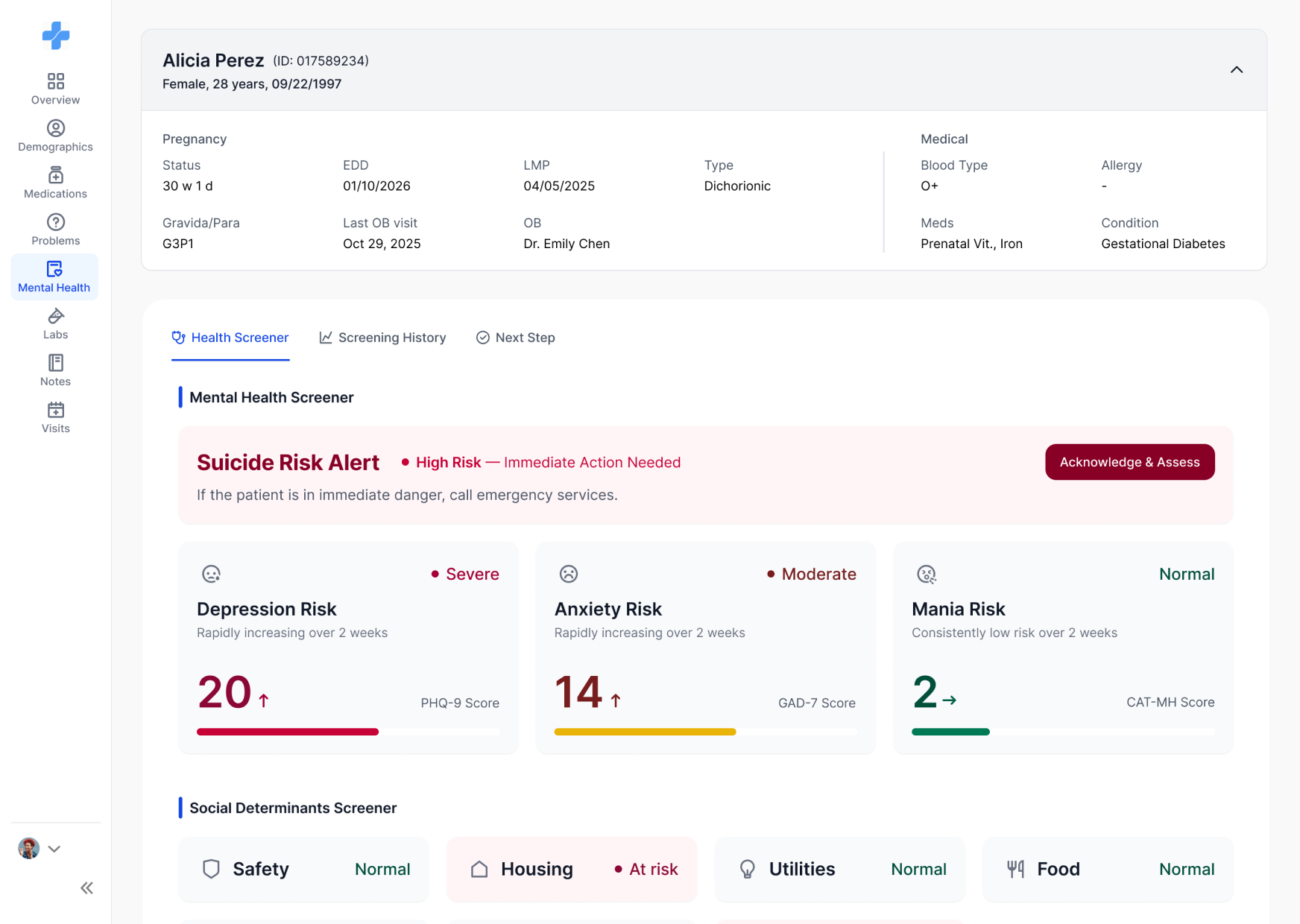
Task: Click the LMP value 04/05/2025
Action: [559, 186]
